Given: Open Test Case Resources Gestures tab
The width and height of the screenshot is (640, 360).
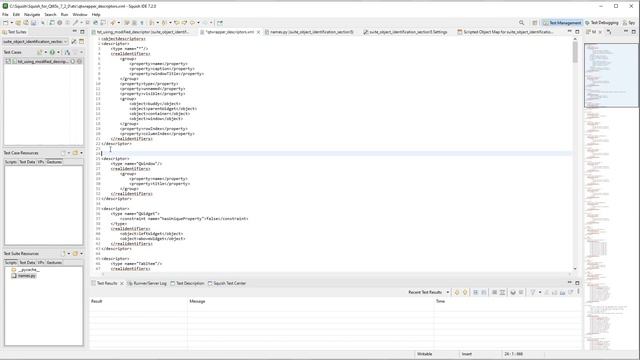Looking at the screenshot, I should (x=54, y=162).
